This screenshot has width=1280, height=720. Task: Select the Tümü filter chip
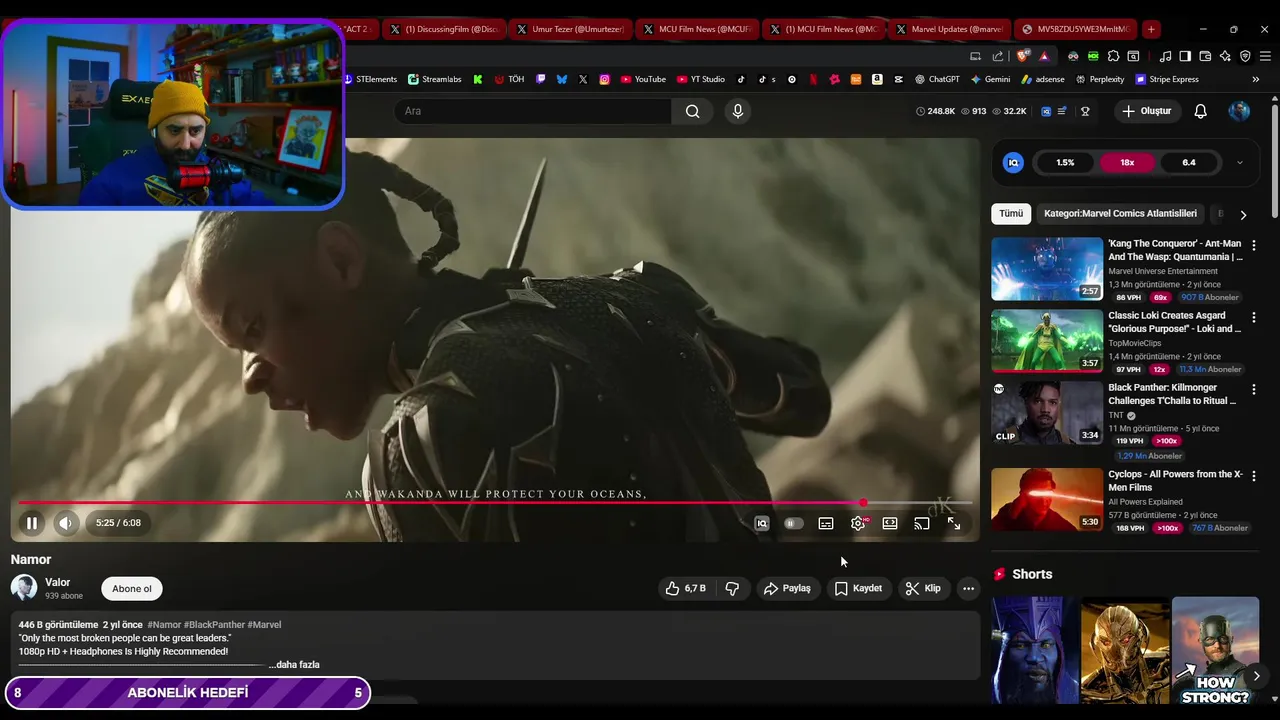click(1011, 214)
